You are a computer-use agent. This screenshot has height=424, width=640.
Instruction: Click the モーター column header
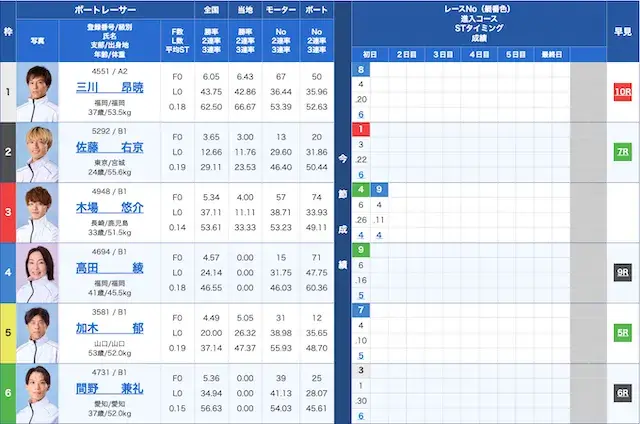tap(281, 10)
